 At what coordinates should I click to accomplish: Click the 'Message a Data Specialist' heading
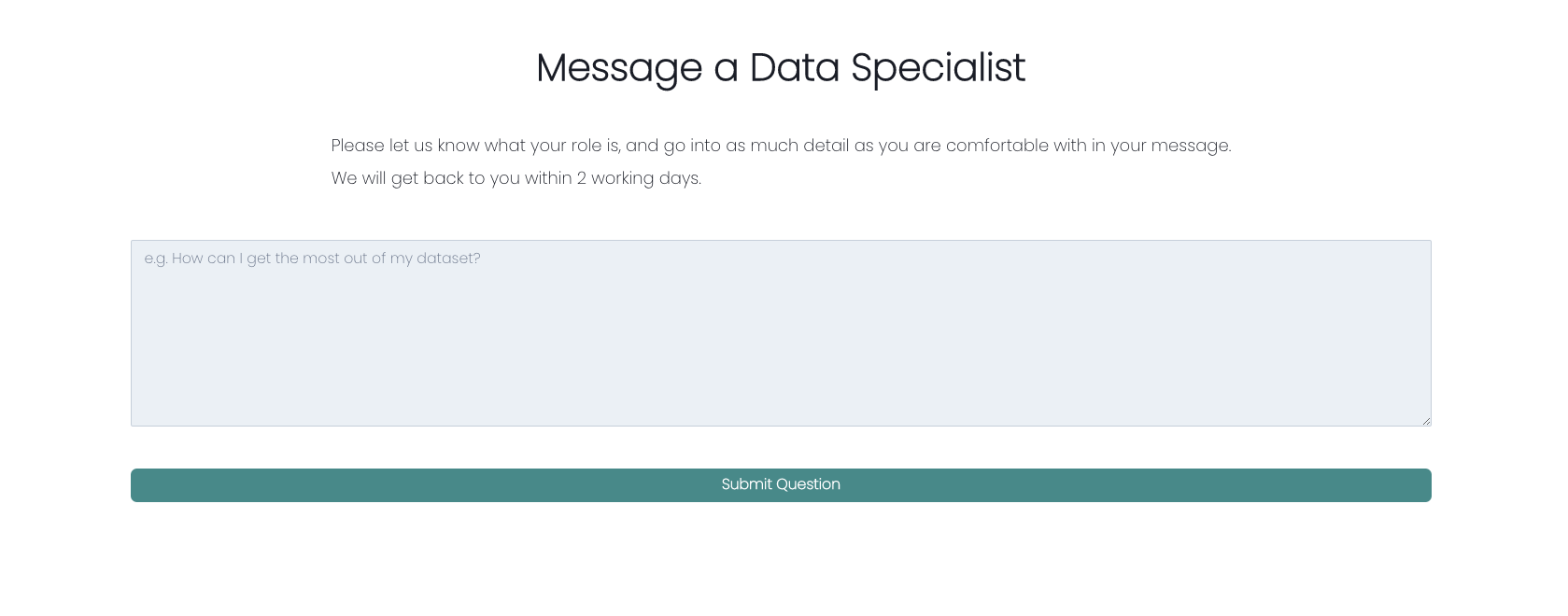781,67
